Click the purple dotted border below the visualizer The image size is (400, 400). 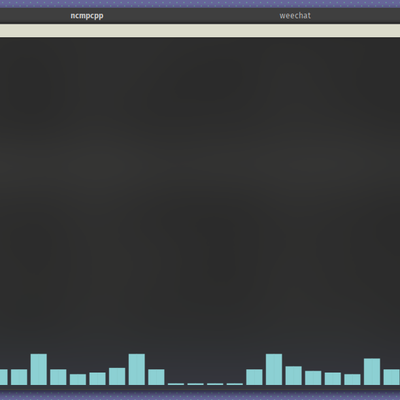pos(200,396)
